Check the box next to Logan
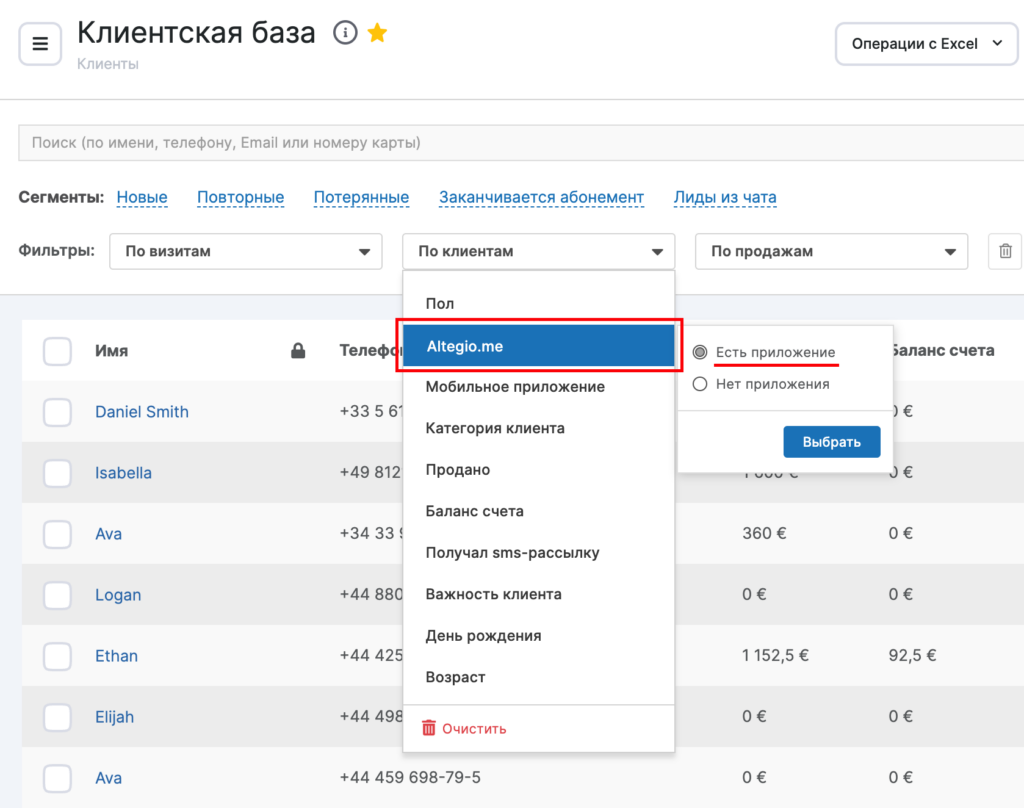 tap(57, 595)
